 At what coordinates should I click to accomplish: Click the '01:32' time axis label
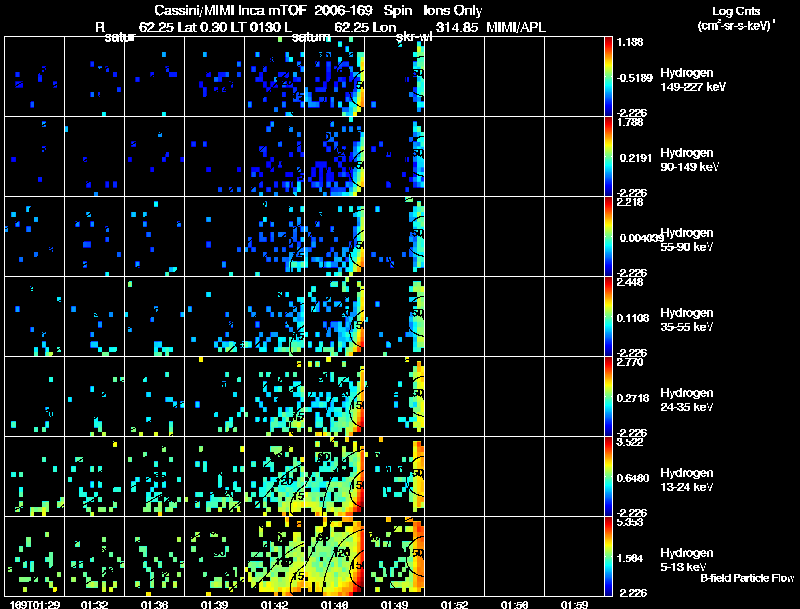[94, 605]
